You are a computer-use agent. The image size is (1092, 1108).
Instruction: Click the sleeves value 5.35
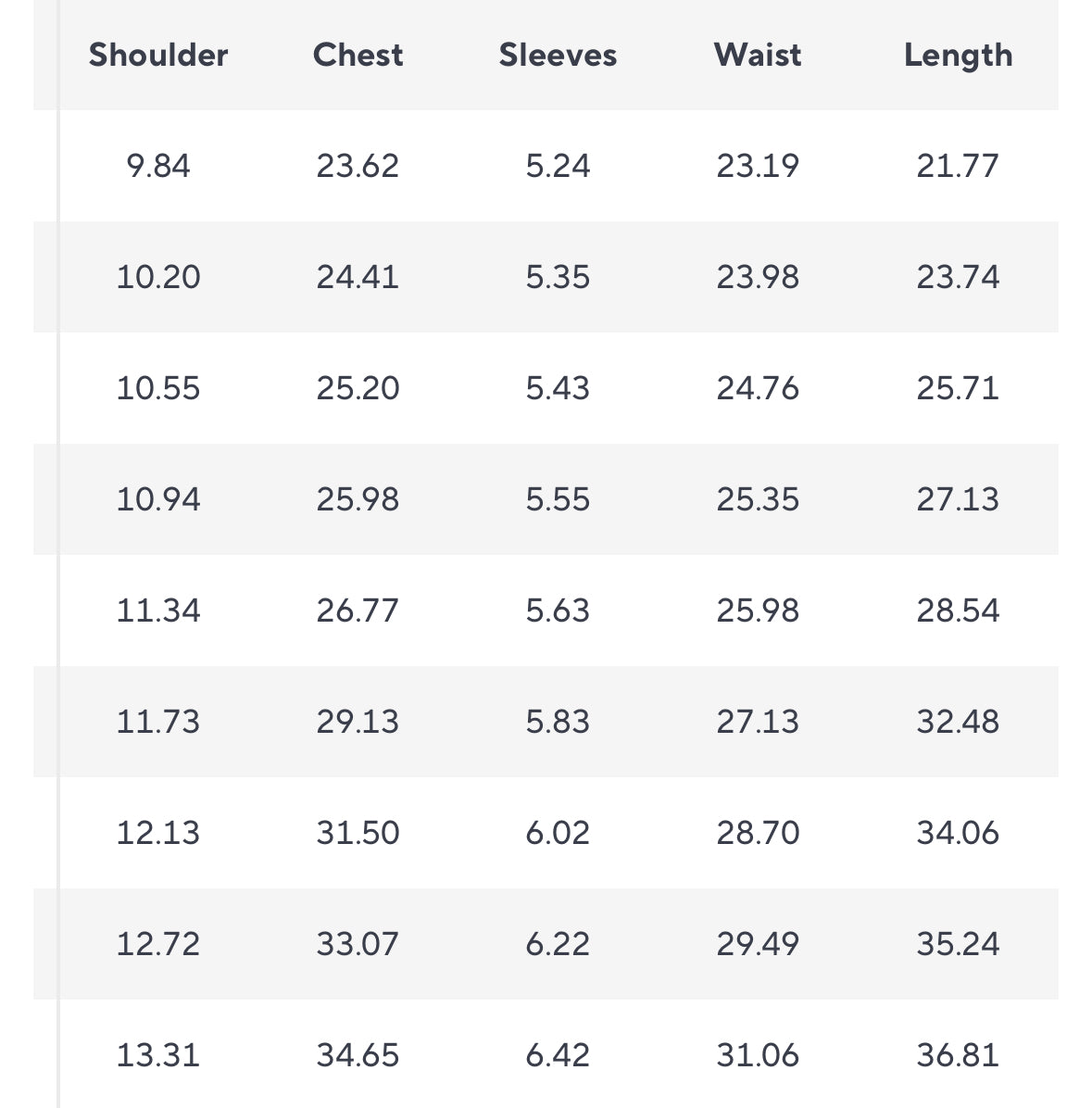558,277
